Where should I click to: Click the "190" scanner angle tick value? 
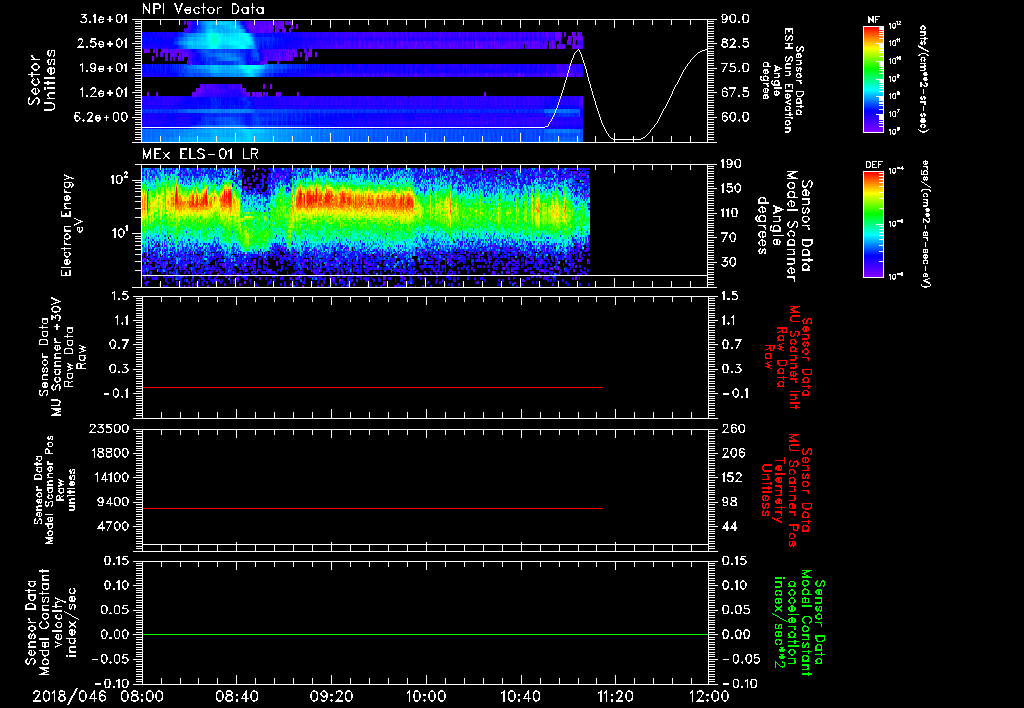(731, 164)
